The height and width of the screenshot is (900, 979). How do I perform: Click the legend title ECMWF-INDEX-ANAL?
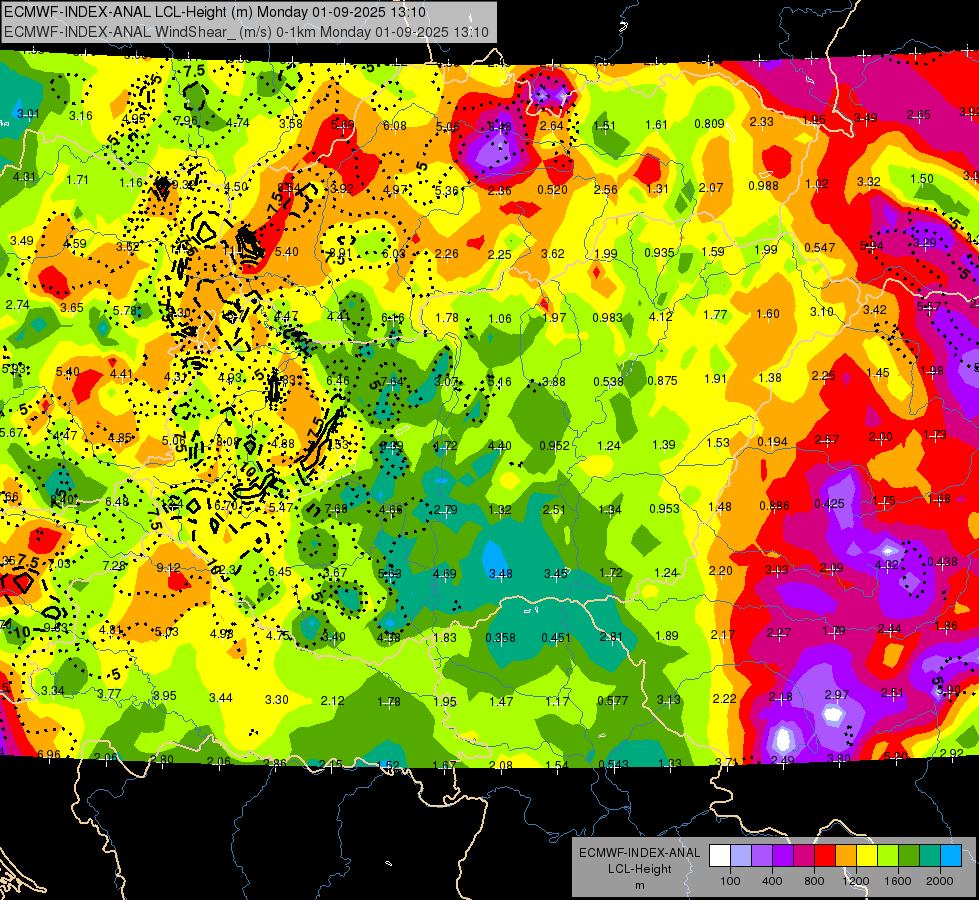click(639, 853)
